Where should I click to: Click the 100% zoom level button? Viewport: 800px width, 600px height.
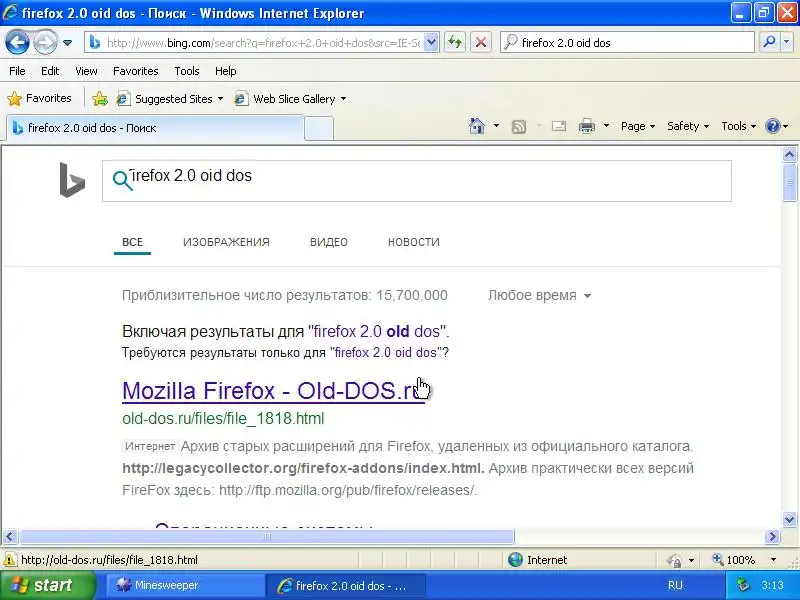coord(734,560)
